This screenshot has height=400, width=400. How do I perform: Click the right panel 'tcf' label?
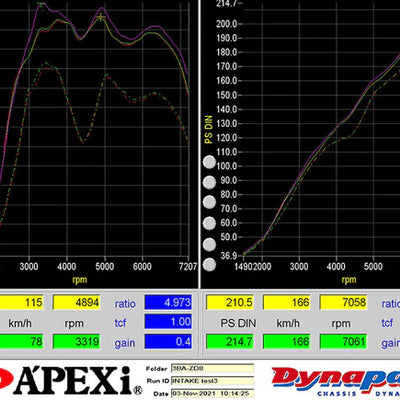(387, 323)
